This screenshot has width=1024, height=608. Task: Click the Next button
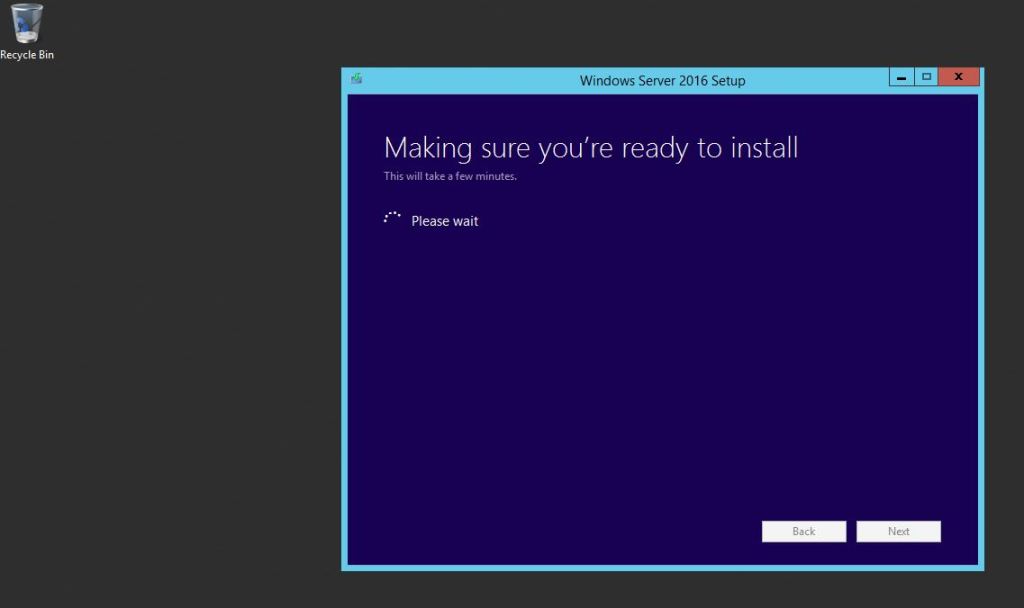897,531
